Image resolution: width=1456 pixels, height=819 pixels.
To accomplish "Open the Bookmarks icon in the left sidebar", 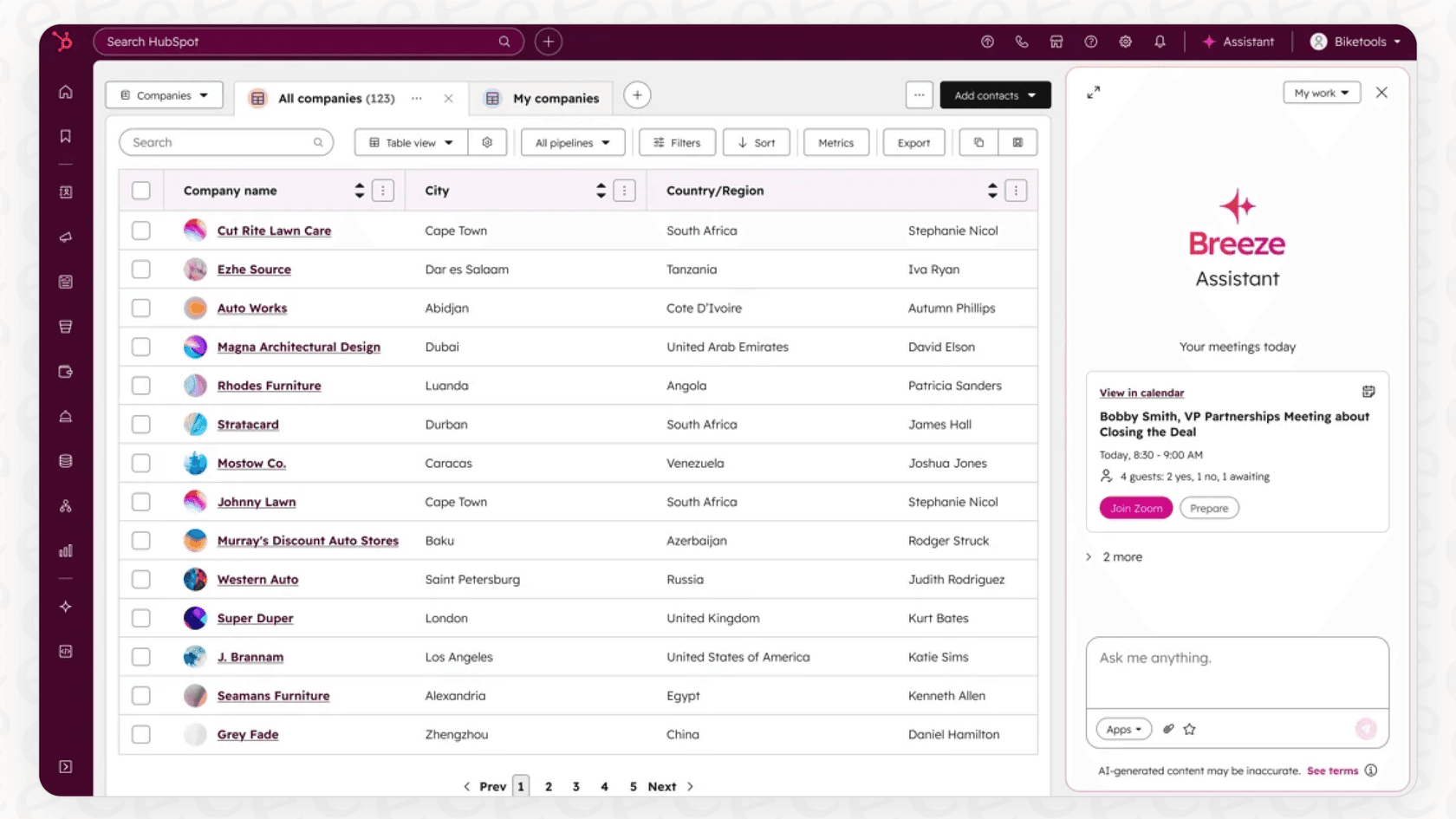I will (x=65, y=136).
